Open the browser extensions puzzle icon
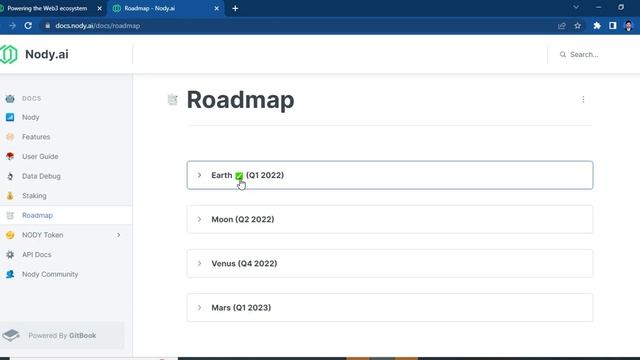This screenshot has height=360, width=640. (597, 26)
